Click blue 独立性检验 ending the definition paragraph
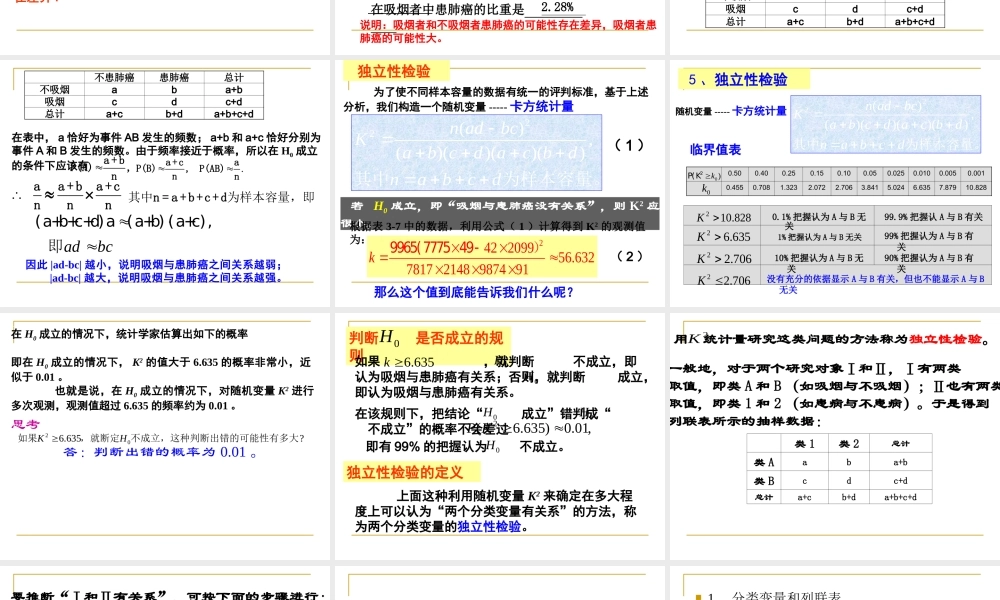 point(489,527)
